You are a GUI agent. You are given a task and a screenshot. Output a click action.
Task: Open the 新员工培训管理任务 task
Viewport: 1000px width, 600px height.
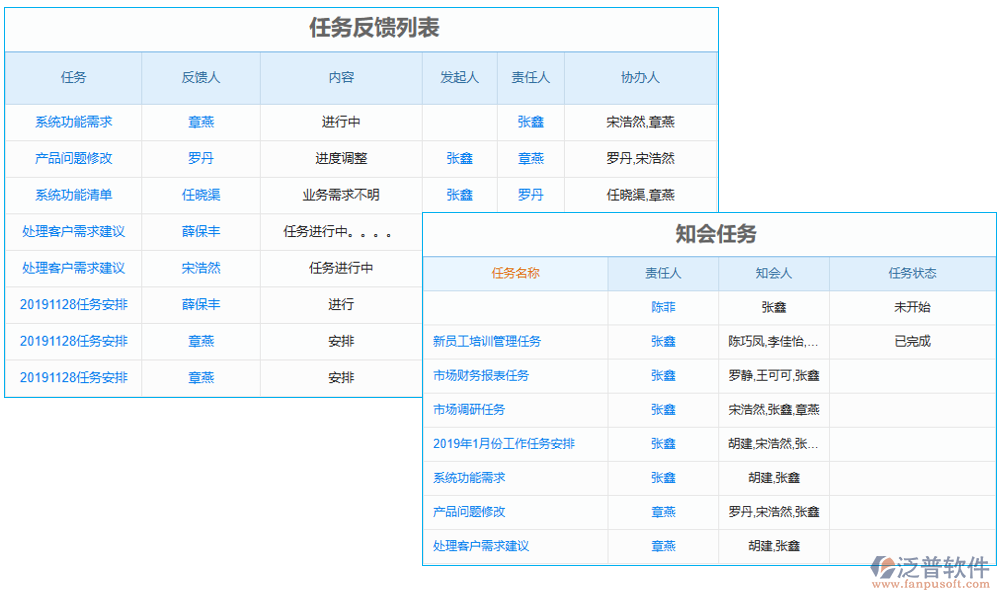(485, 342)
